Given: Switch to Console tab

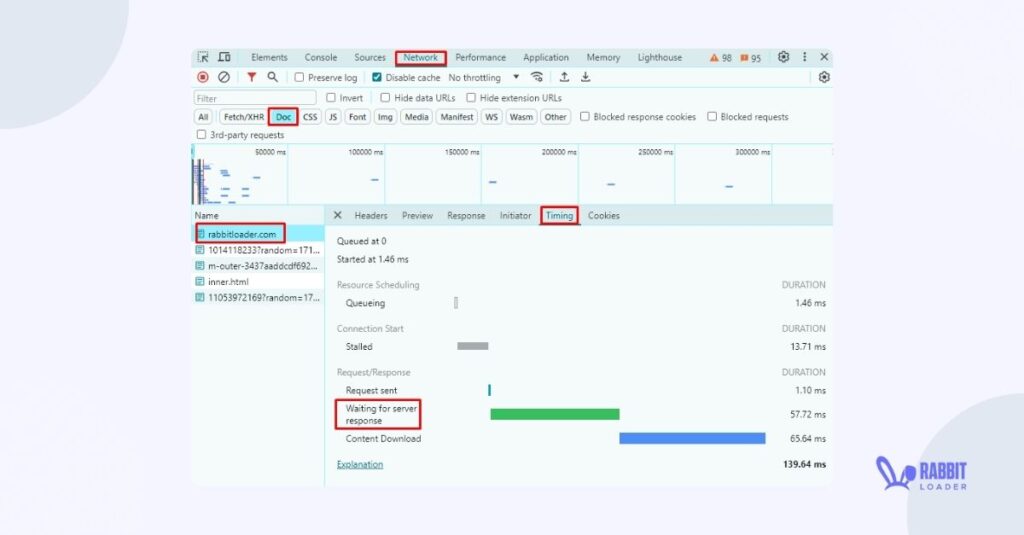Looking at the screenshot, I should pyautogui.click(x=321, y=57).
